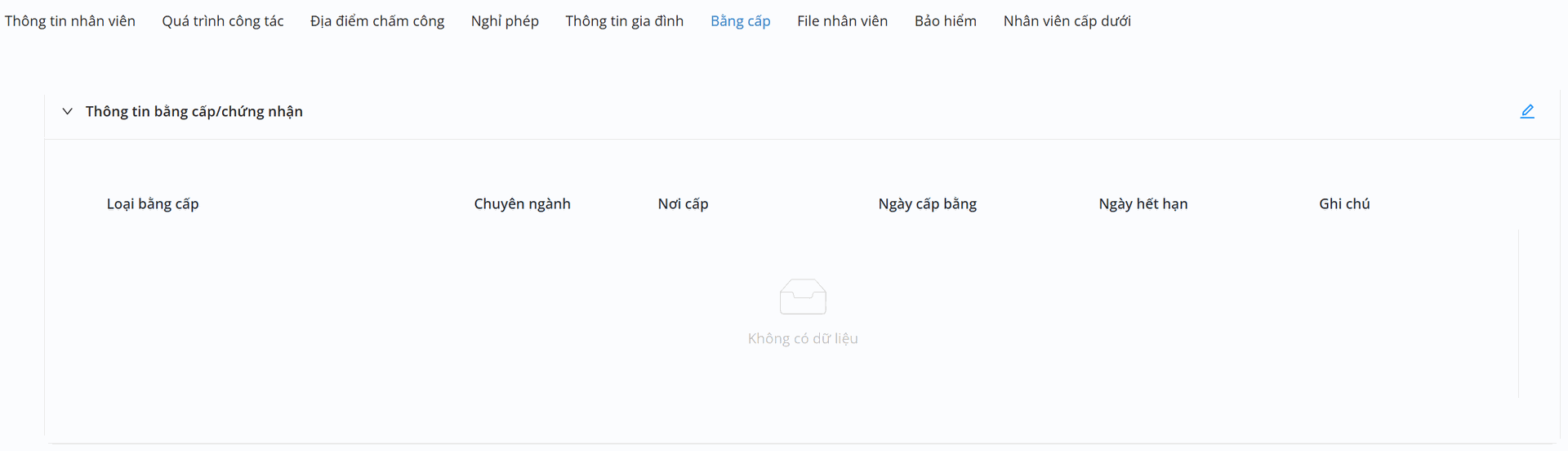1568x451 pixels.
Task: Collapse the Thông tin bằng cấp/chứng nhận section
Action: (68, 111)
